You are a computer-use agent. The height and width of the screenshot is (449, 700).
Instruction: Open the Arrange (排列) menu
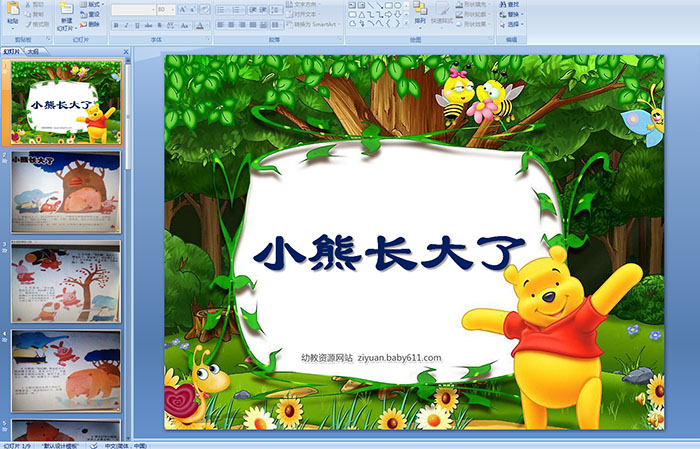click(x=420, y=16)
